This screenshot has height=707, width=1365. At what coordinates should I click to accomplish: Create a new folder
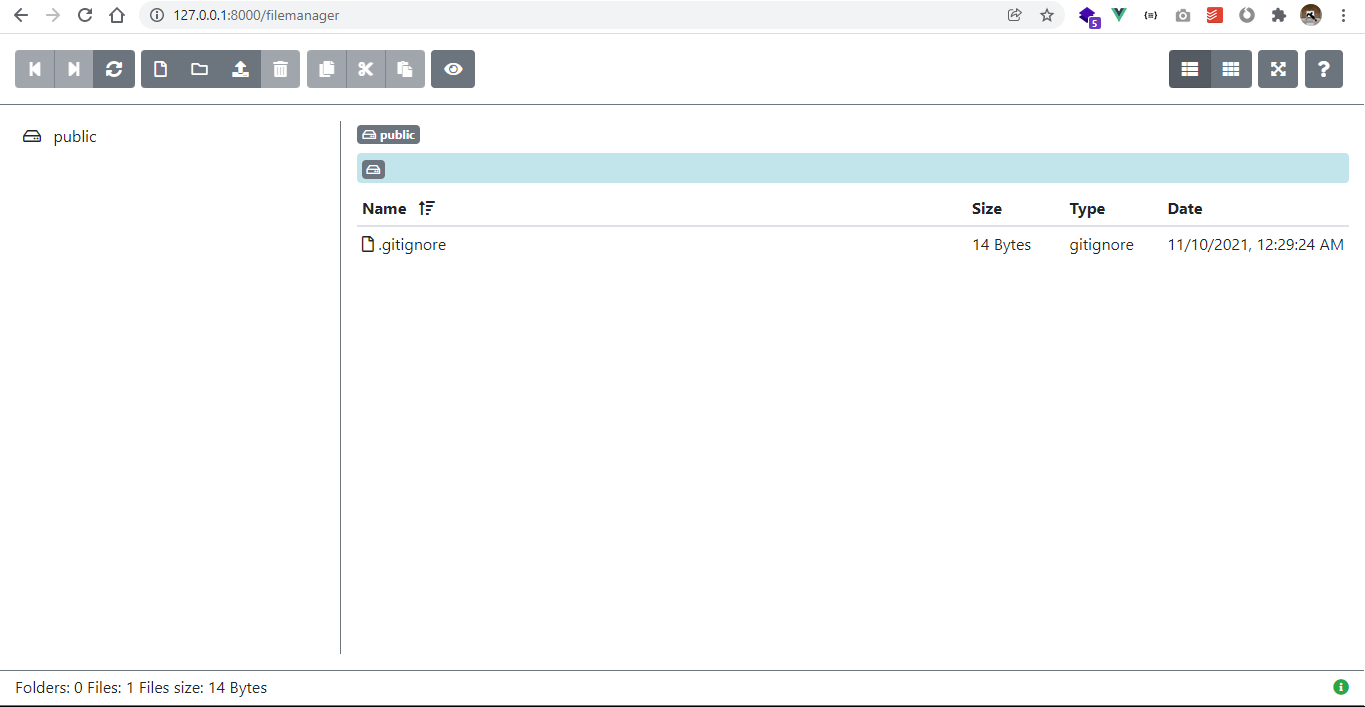point(200,69)
